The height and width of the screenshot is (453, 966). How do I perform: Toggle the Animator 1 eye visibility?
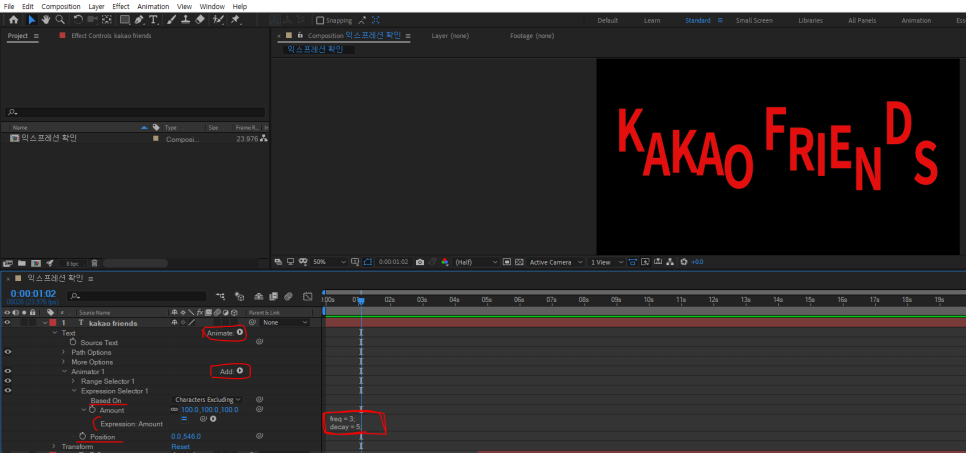(7, 372)
